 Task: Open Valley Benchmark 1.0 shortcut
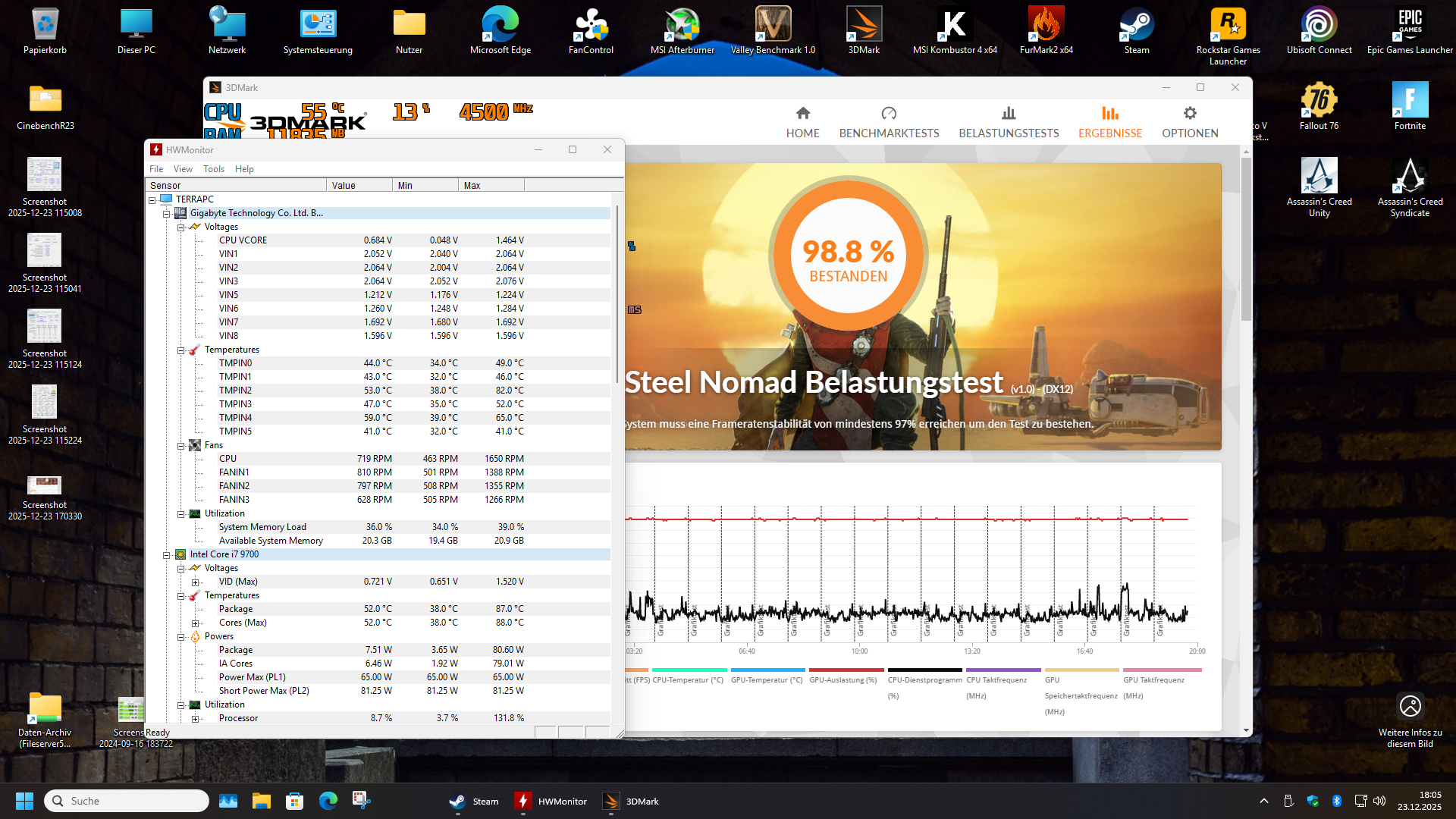coord(773,31)
